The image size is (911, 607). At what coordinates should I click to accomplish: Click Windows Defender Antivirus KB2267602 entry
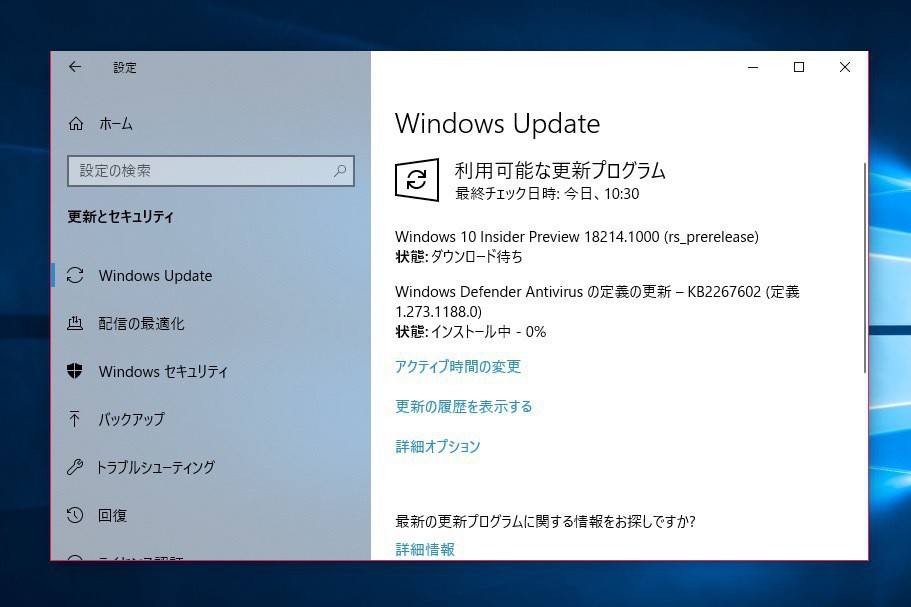click(x=597, y=301)
